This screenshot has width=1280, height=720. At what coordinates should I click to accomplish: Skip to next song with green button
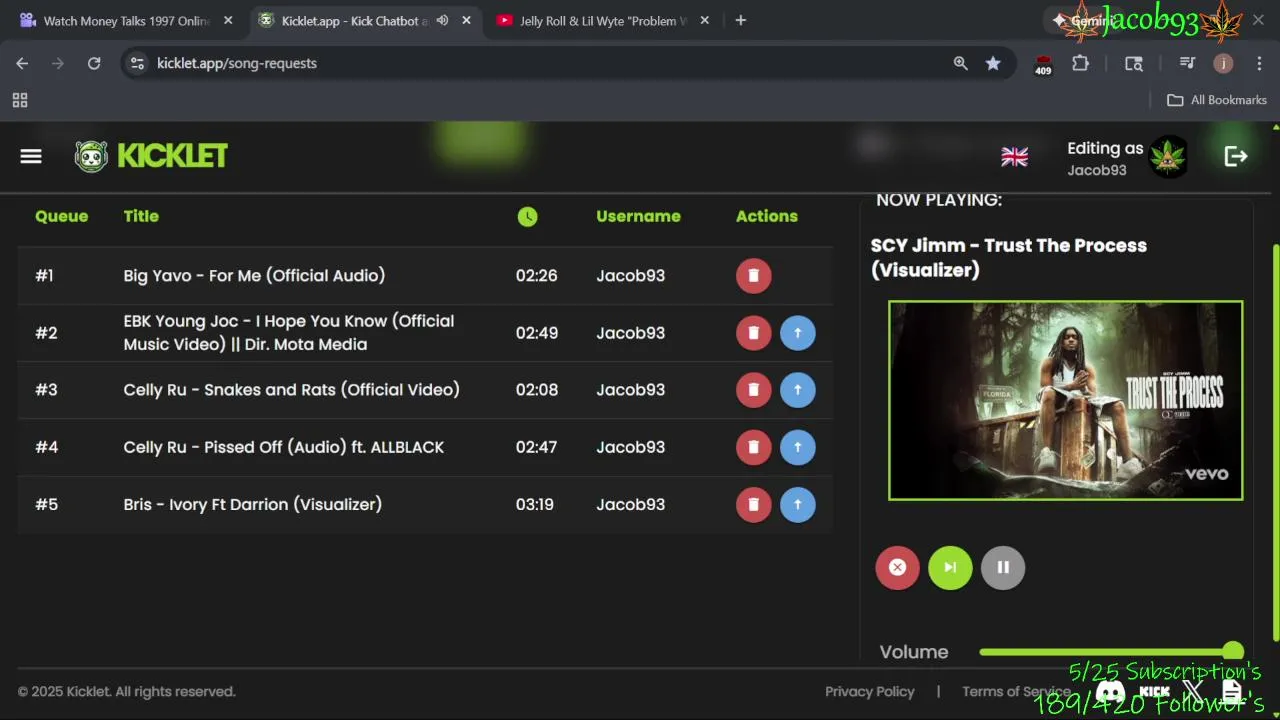(x=950, y=568)
